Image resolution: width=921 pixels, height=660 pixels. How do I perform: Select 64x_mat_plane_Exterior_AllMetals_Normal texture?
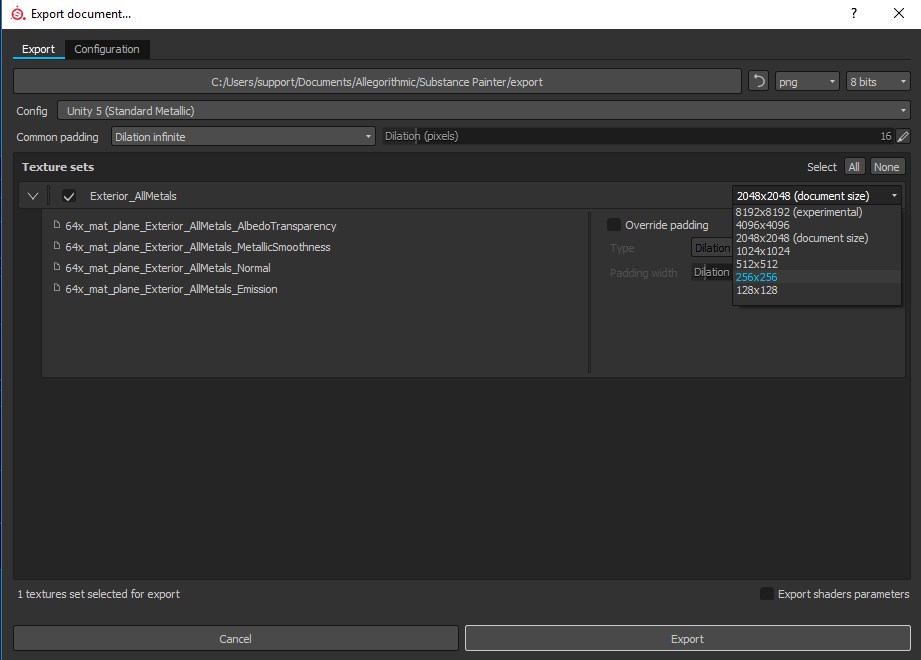[167, 268]
